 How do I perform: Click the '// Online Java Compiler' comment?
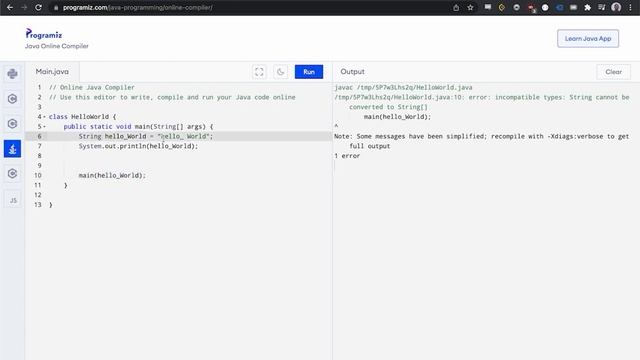click(x=91, y=87)
